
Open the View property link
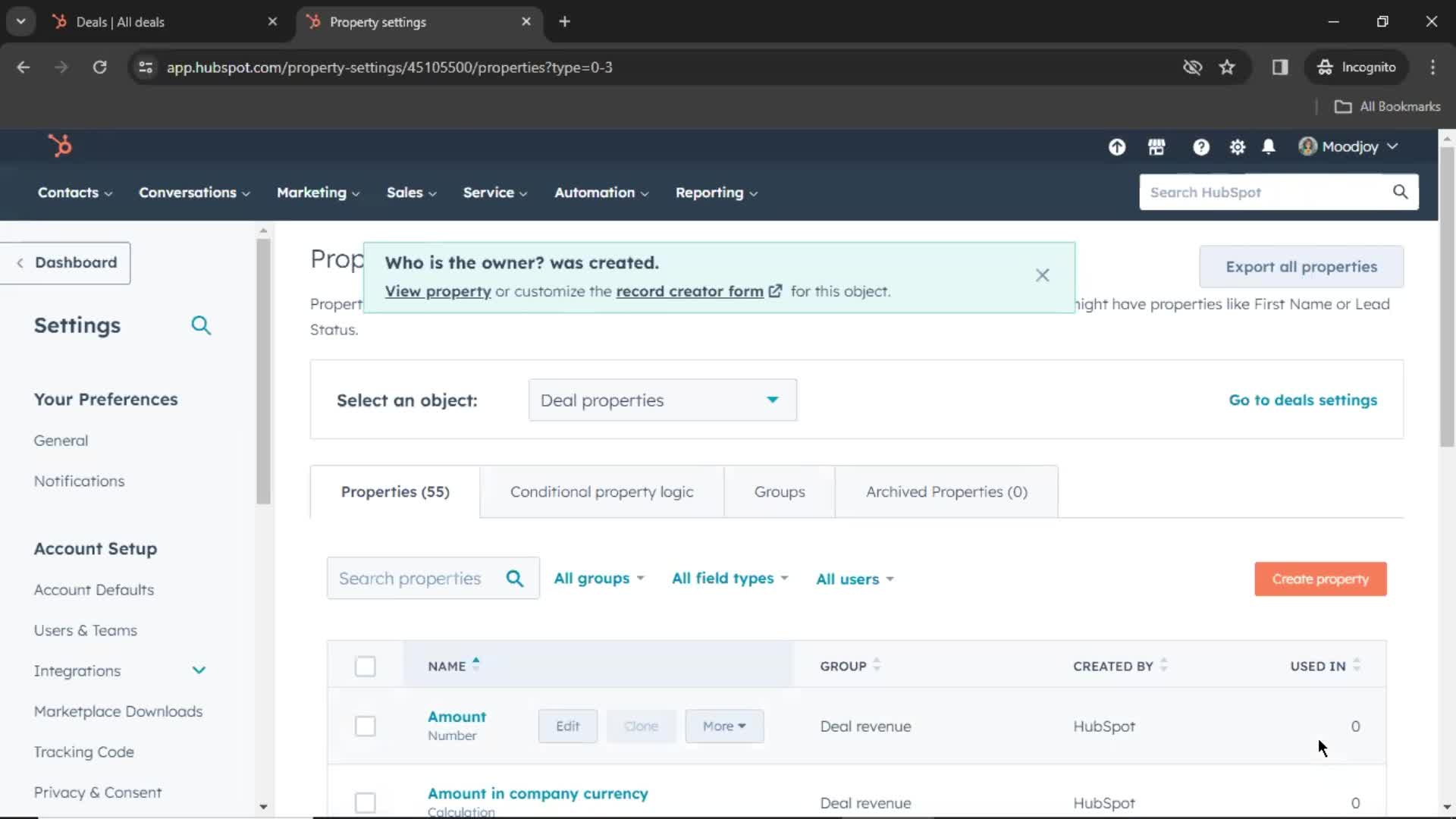(x=438, y=291)
